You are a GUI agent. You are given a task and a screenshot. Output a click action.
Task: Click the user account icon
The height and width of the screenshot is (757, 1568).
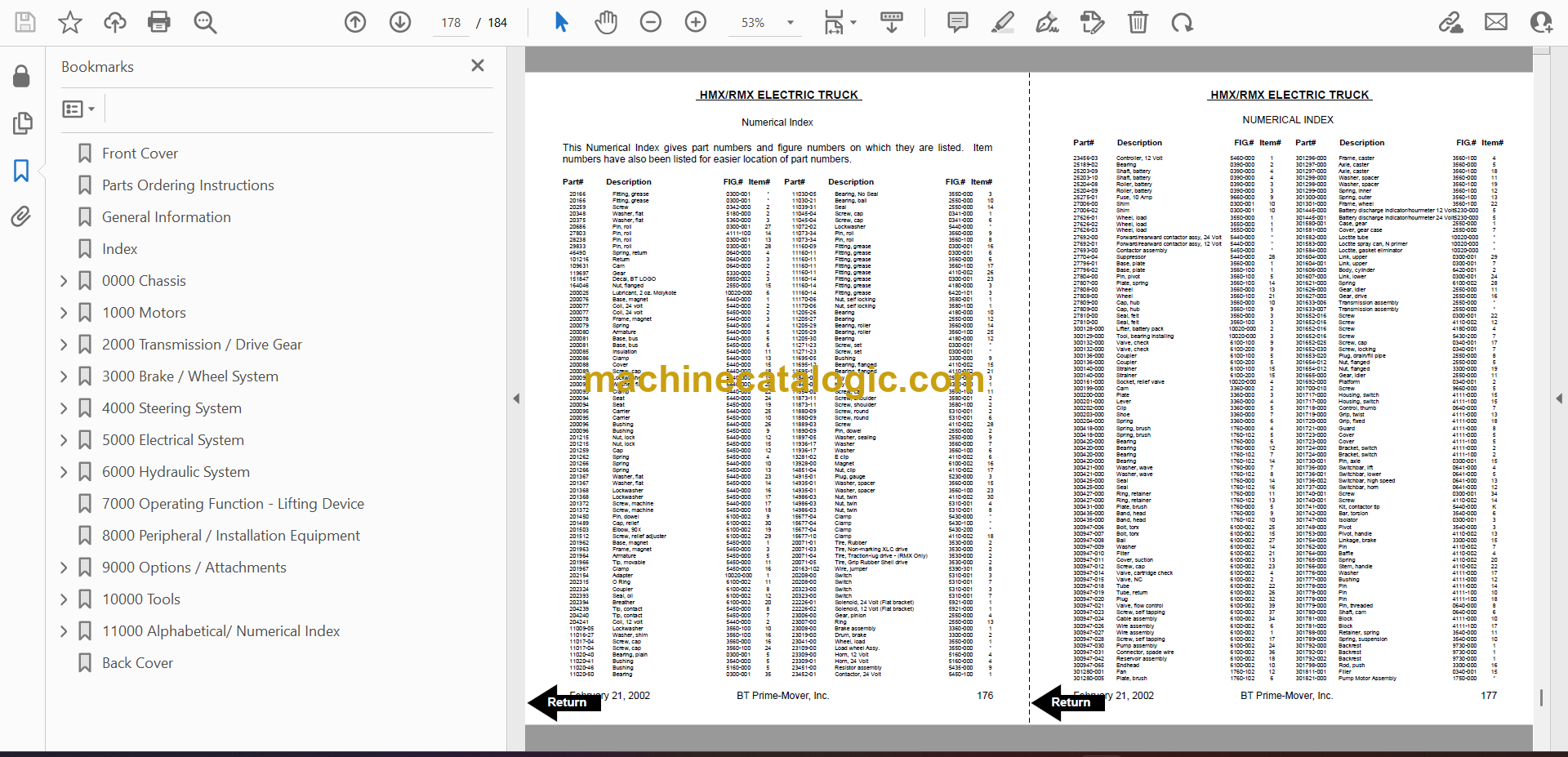(x=1541, y=22)
